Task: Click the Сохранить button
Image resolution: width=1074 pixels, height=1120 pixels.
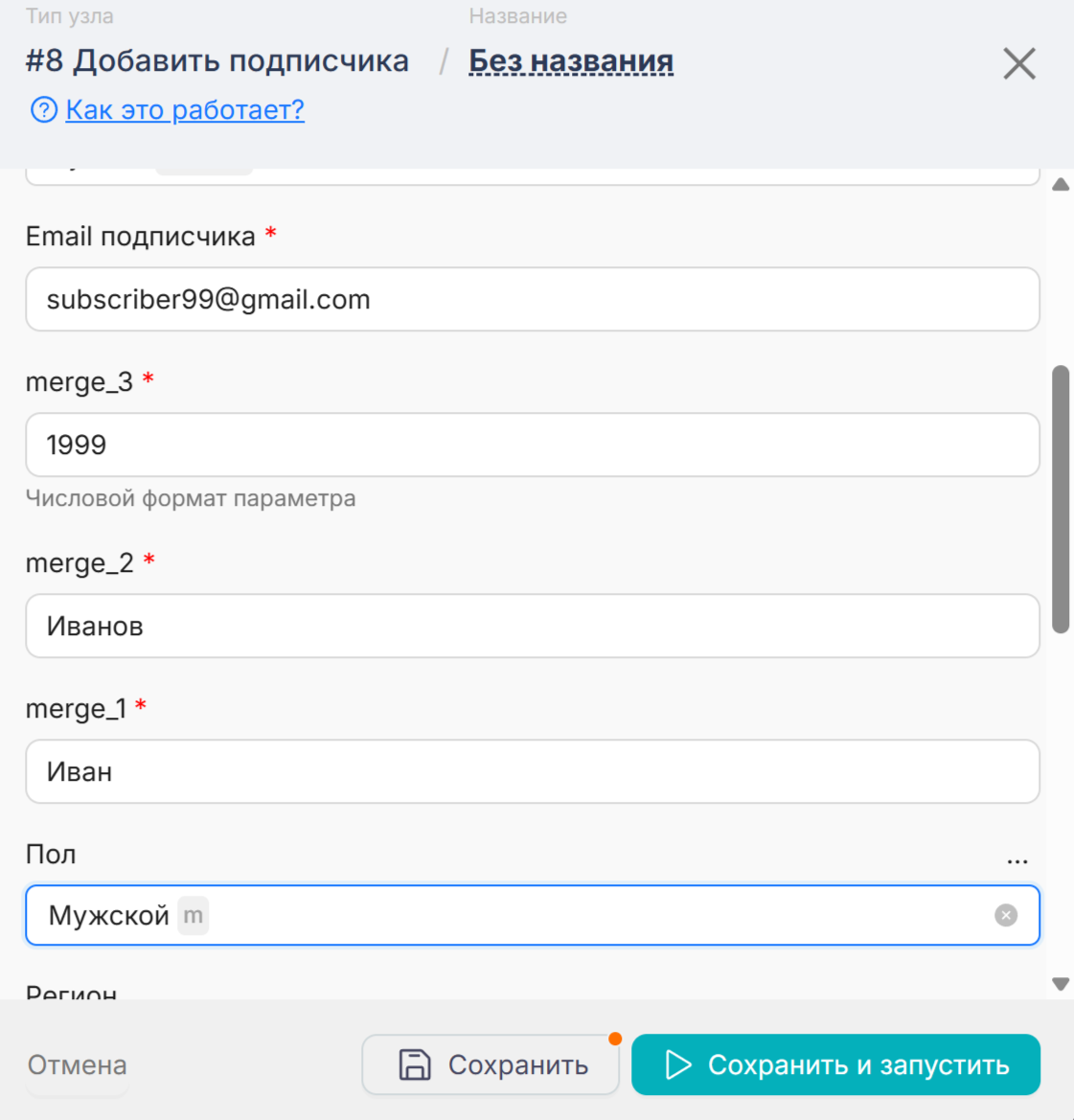Action: click(491, 1065)
